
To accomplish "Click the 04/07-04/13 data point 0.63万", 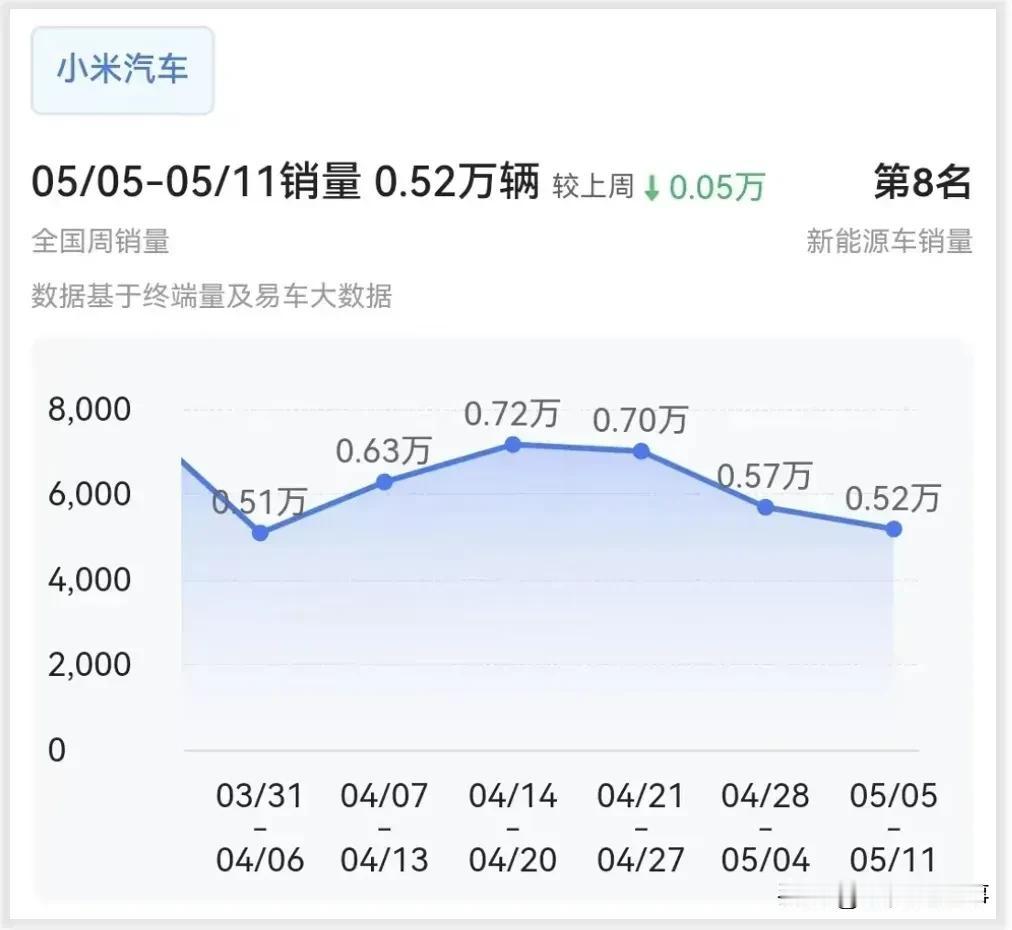I will tap(384, 482).
